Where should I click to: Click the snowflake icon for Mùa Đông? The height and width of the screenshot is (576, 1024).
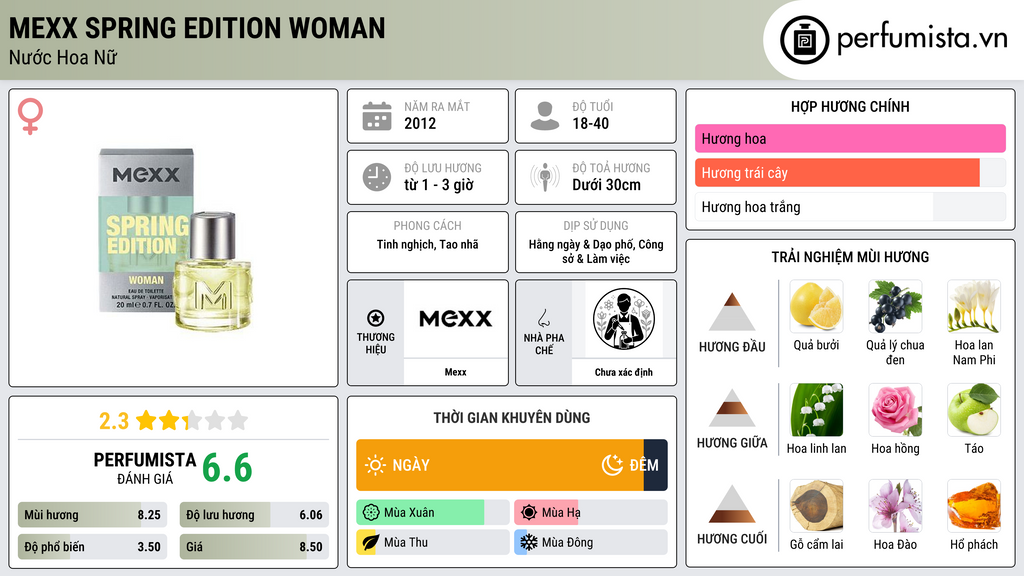[x=529, y=542]
